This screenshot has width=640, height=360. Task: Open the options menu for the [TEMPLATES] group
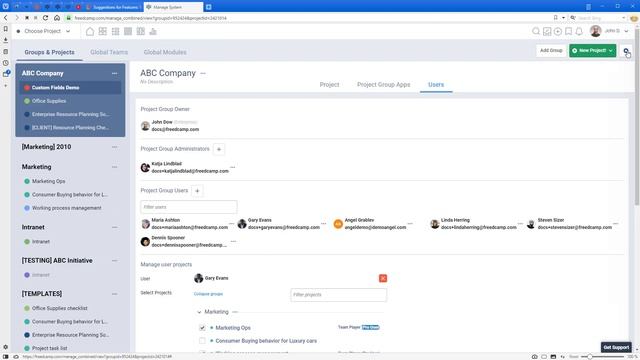coord(114,294)
